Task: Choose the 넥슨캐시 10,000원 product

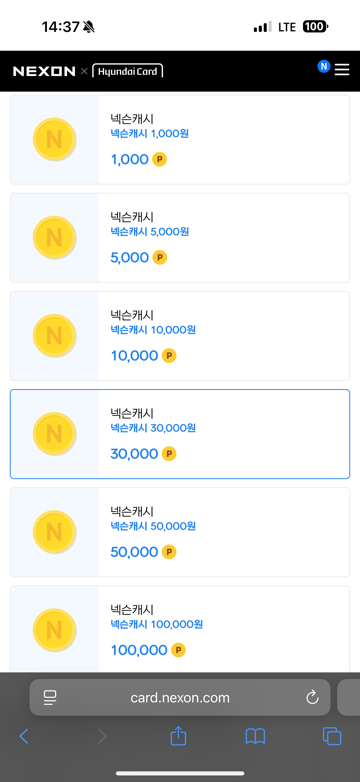Action: click(x=180, y=336)
